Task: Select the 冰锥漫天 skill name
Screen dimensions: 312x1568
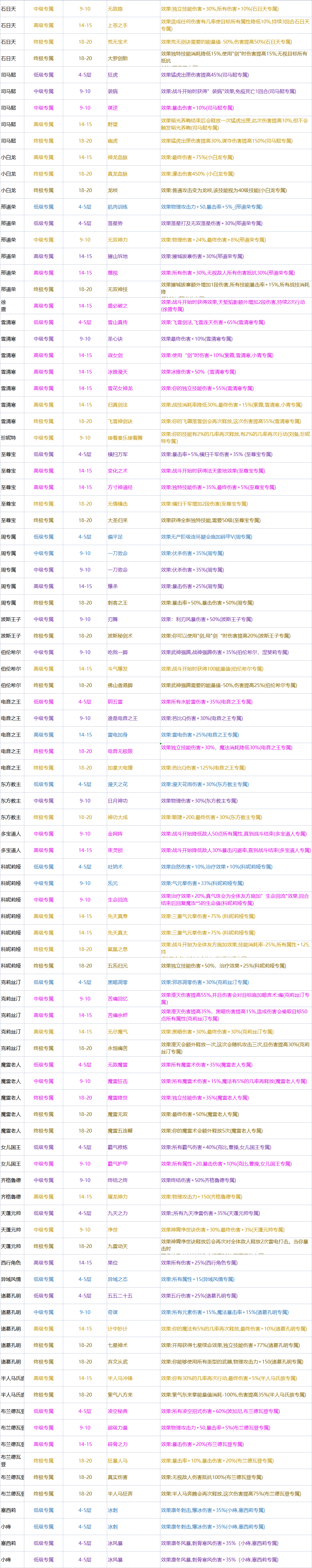Action: click(x=118, y=371)
